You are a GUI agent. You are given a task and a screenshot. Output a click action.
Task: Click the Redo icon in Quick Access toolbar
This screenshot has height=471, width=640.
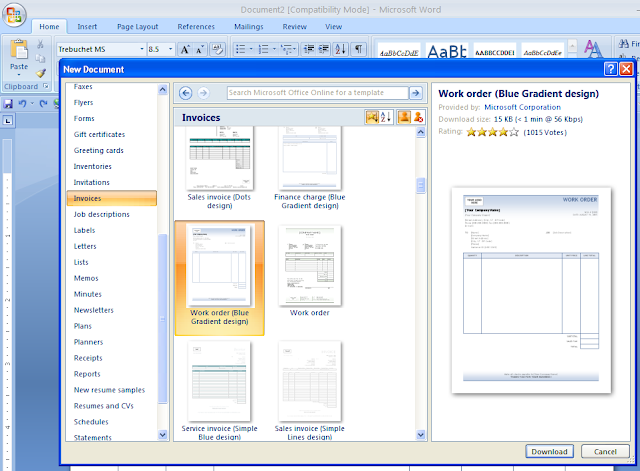43,104
